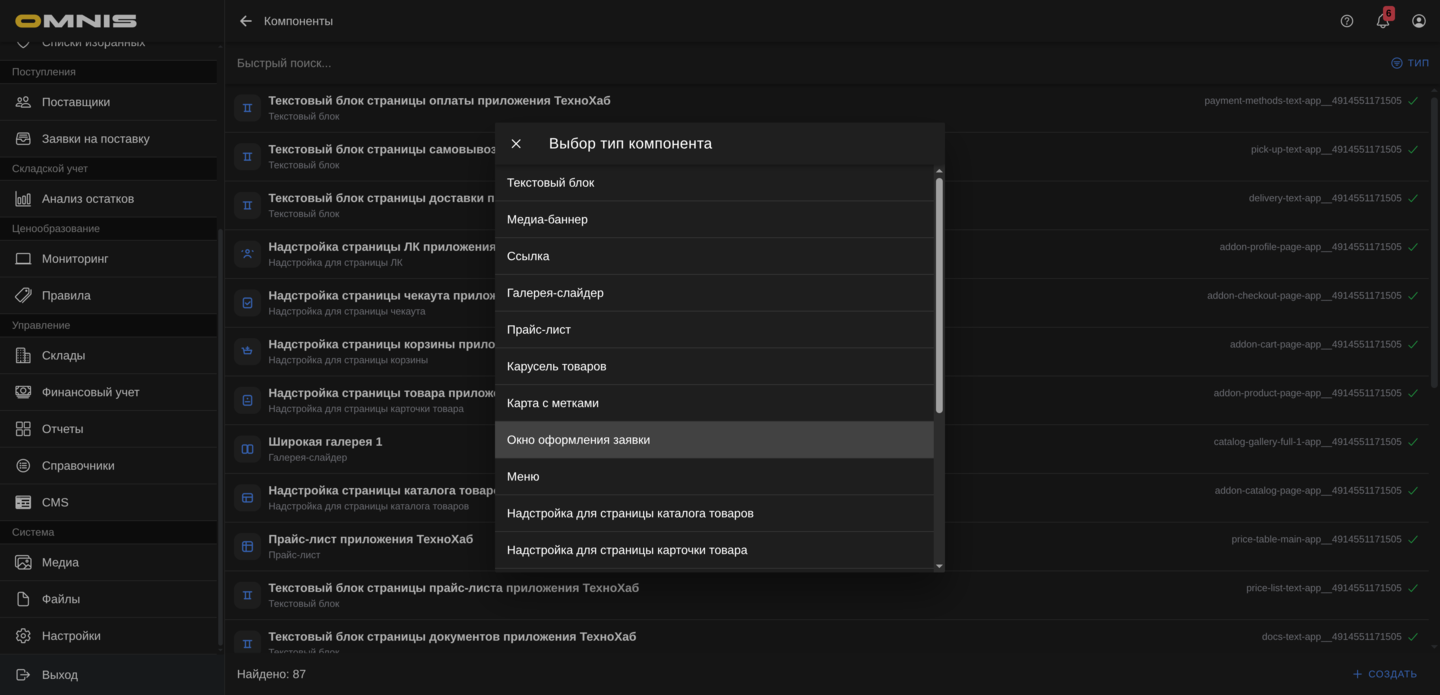
Task: Click the Финансовый учет sidebar icon
Action: tap(23, 391)
